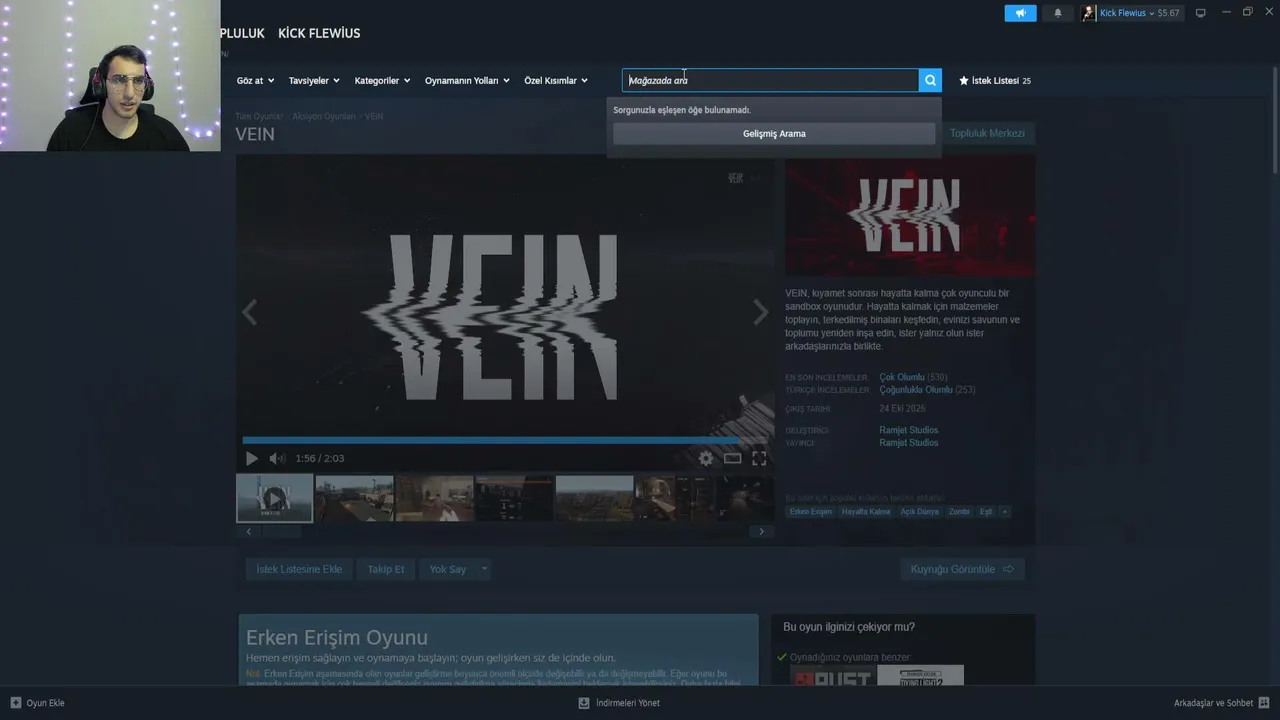Click the İstek Listesine Ekle button
Viewport: 1280px width, 720px height.
pyautogui.click(x=299, y=569)
